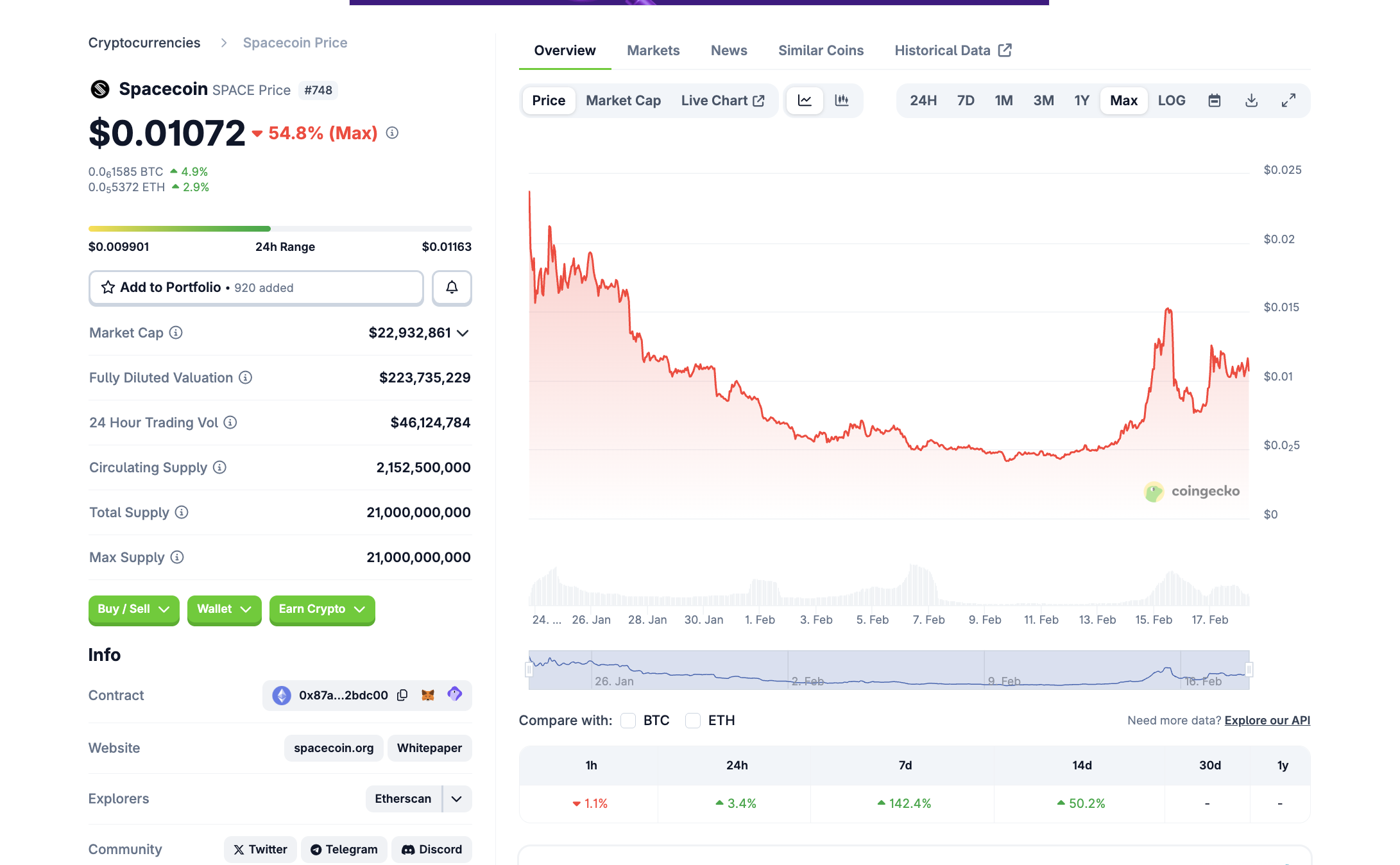This screenshot has height=865, width=1400.
Task: Open the Explorers dropdown next to Etherscan
Action: pos(456,798)
